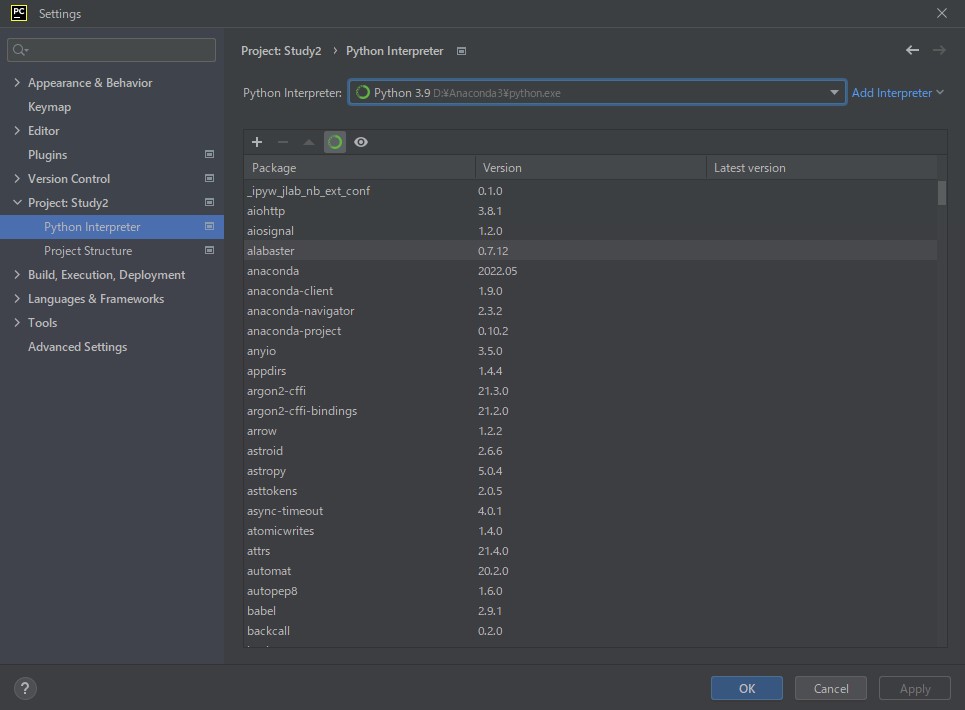The height and width of the screenshot is (710, 965).
Task: Select the argon2-cffi-bindings package row
Action: tap(591, 410)
